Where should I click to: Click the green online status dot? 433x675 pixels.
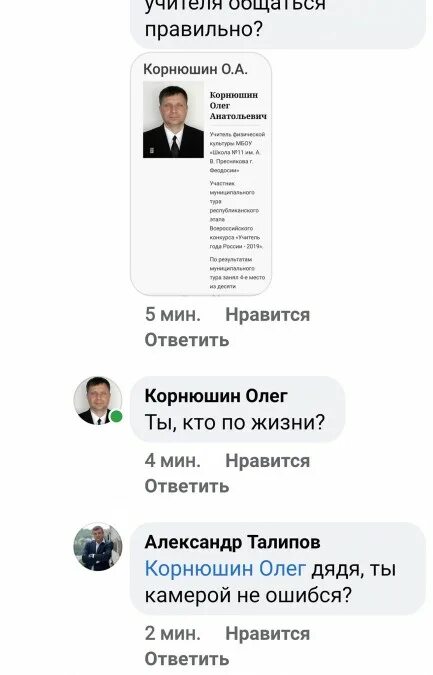tap(116, 416)
